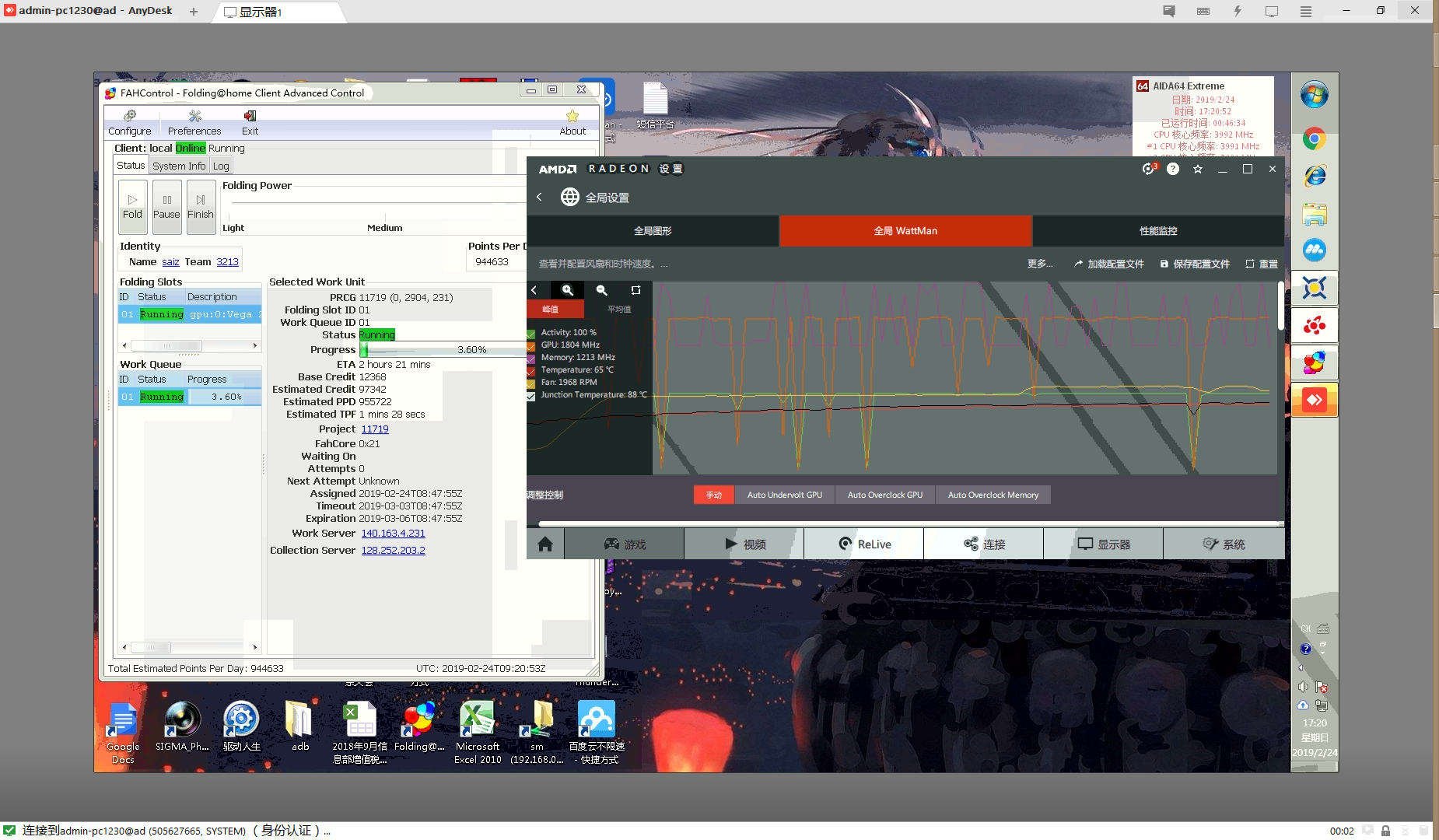The image size is (1439, 840).
Task: Open Chrome from the remote taskbar
Action: tap(1315, 139)
